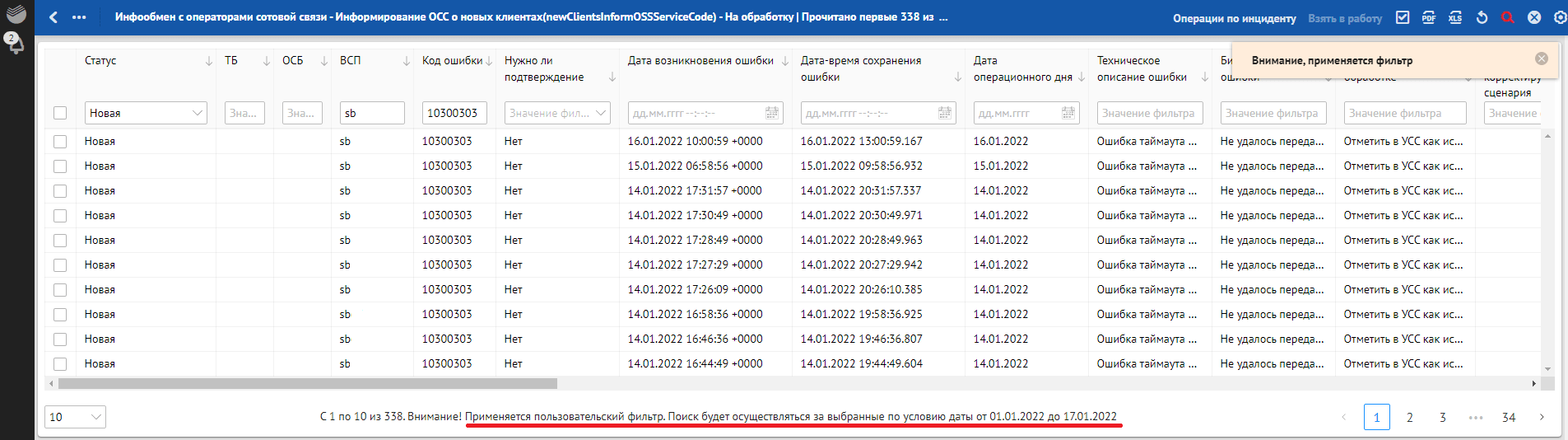Image resolution: width=1568 pixels, height=440 pixels.
Task: Click the red search magnifier icon
Action: coord(1508,17)
